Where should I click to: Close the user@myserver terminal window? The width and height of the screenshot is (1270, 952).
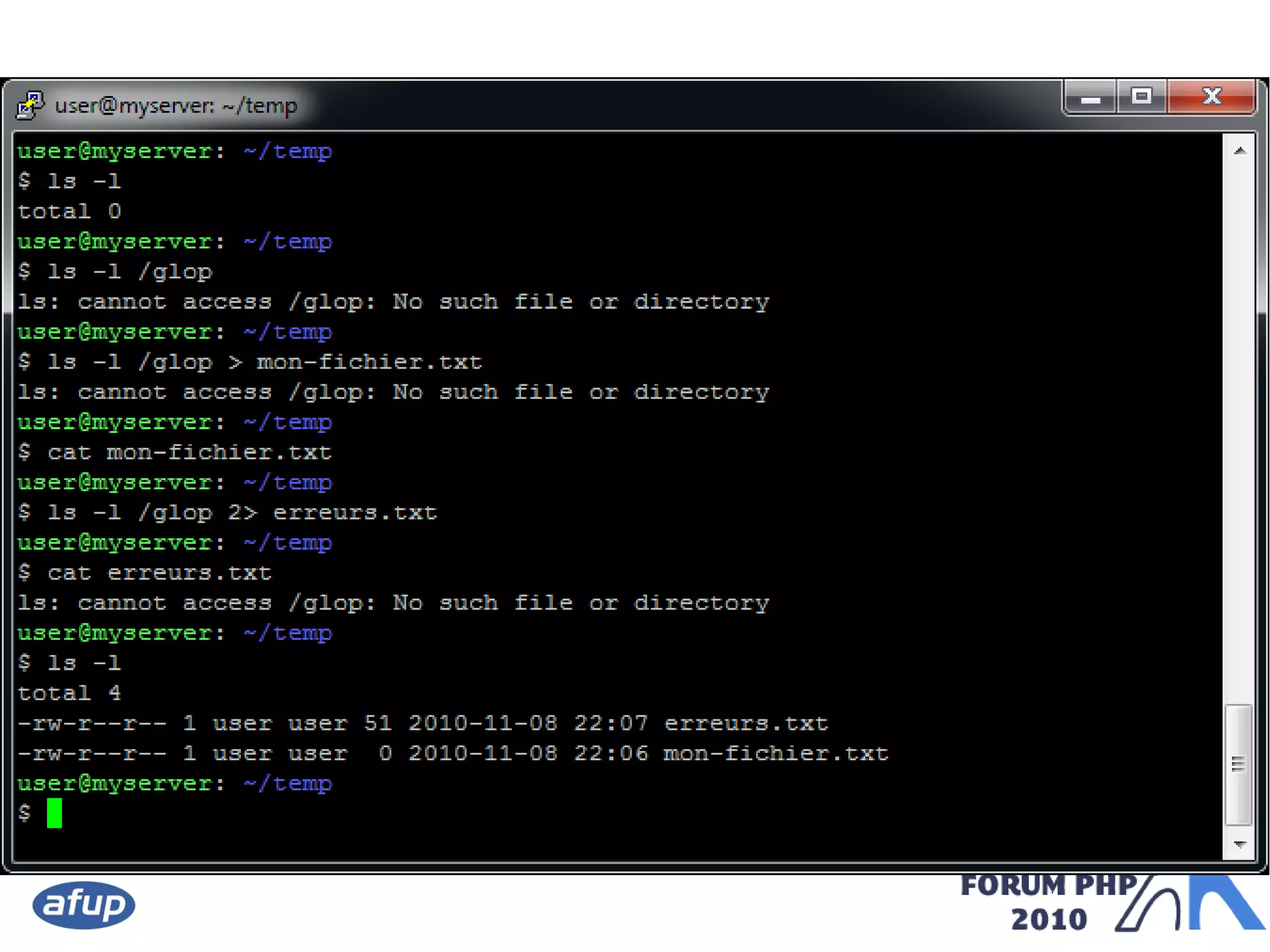click(1212, 97)
